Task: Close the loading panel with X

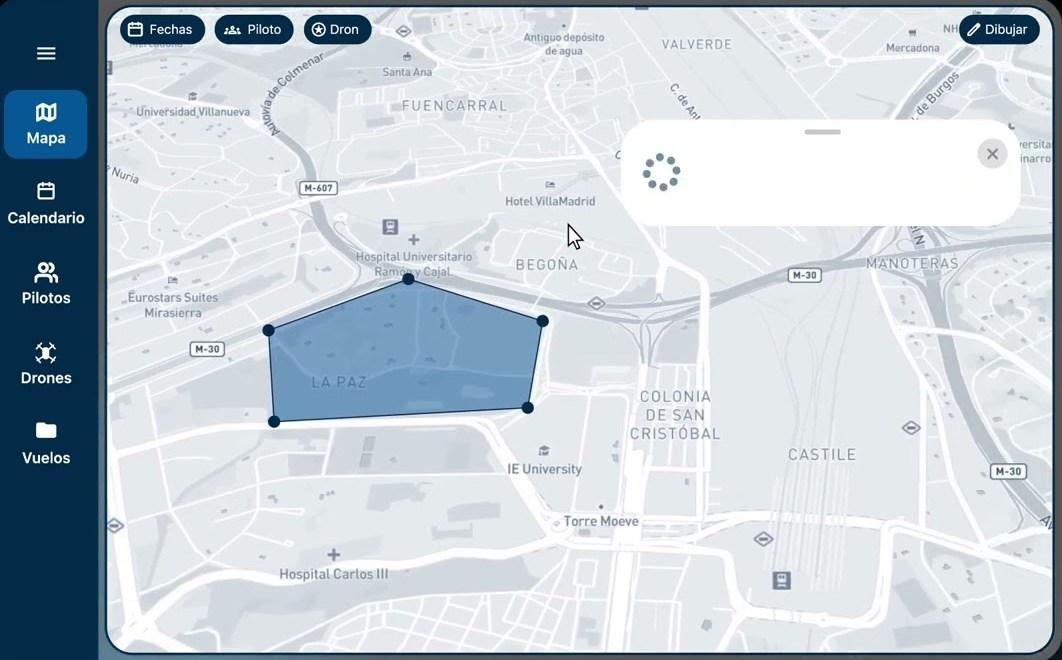Action: click(x=992, y=154)
